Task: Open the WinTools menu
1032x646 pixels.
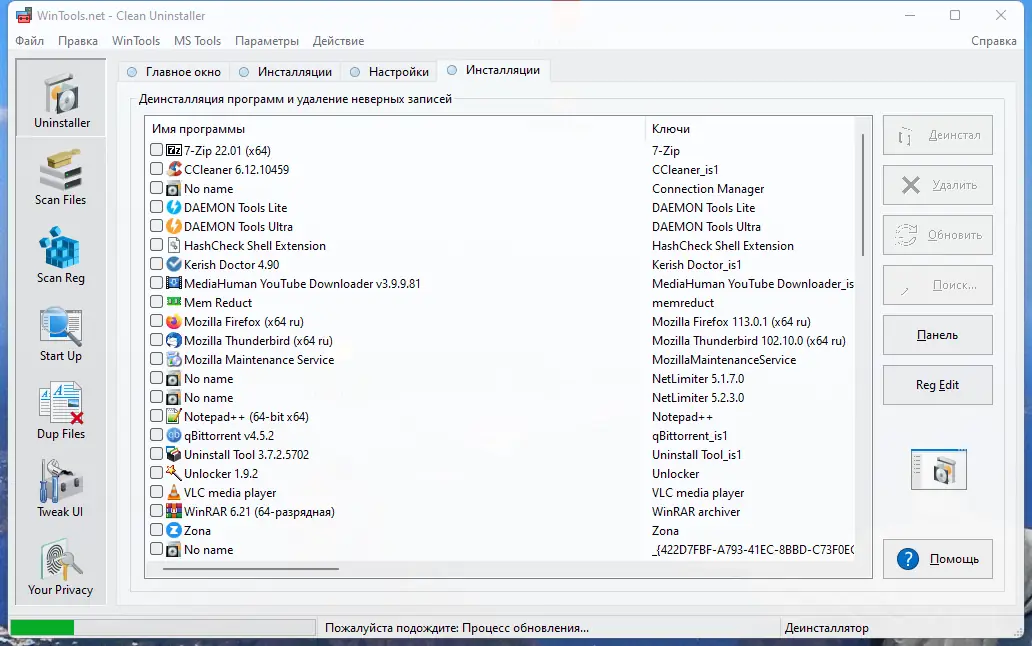Action: [x=136, y=41]
